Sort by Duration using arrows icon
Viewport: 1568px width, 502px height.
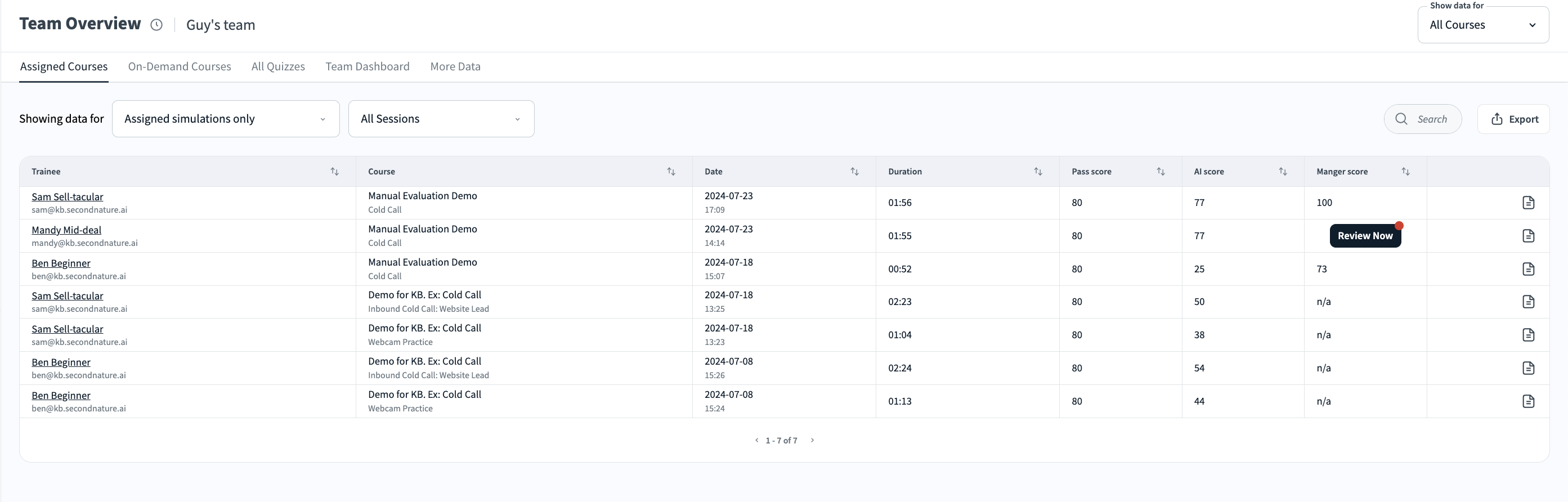coord(1038,172)
